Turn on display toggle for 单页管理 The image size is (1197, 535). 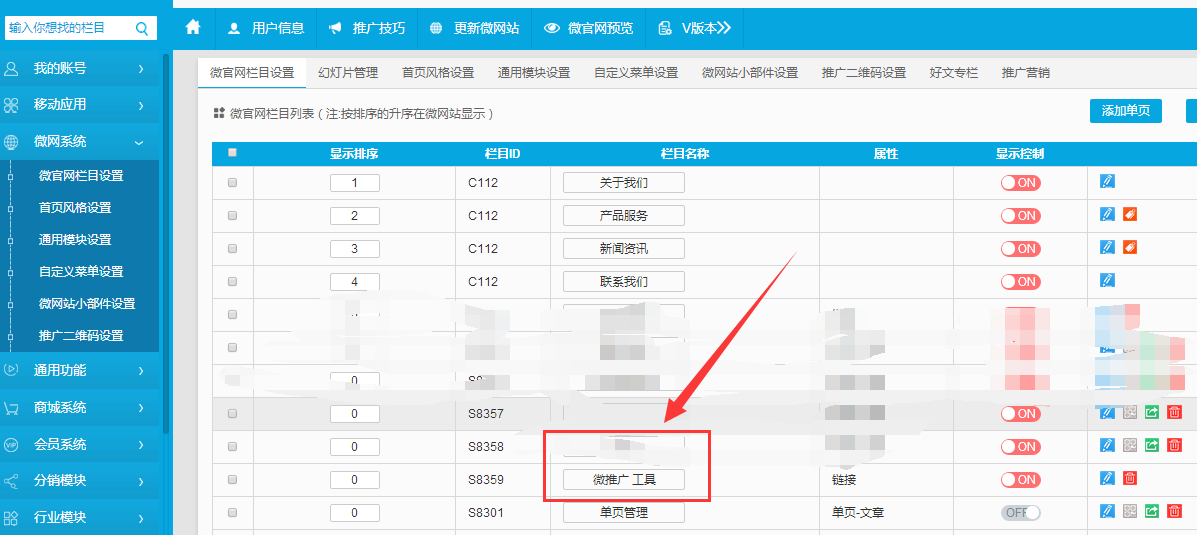(1020, 512)
